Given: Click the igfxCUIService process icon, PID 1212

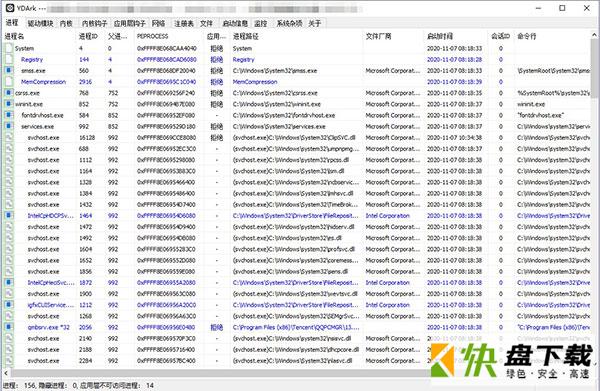Looking at the screenshot, I should click(x=9, y=305).
